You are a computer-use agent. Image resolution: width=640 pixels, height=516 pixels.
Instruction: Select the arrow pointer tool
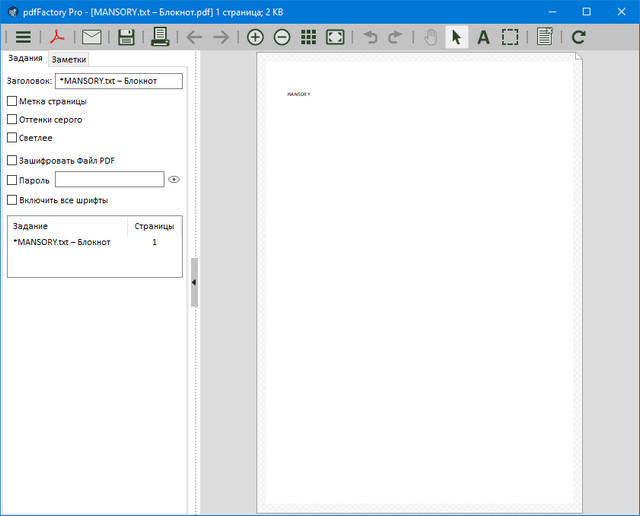point(456,37)
